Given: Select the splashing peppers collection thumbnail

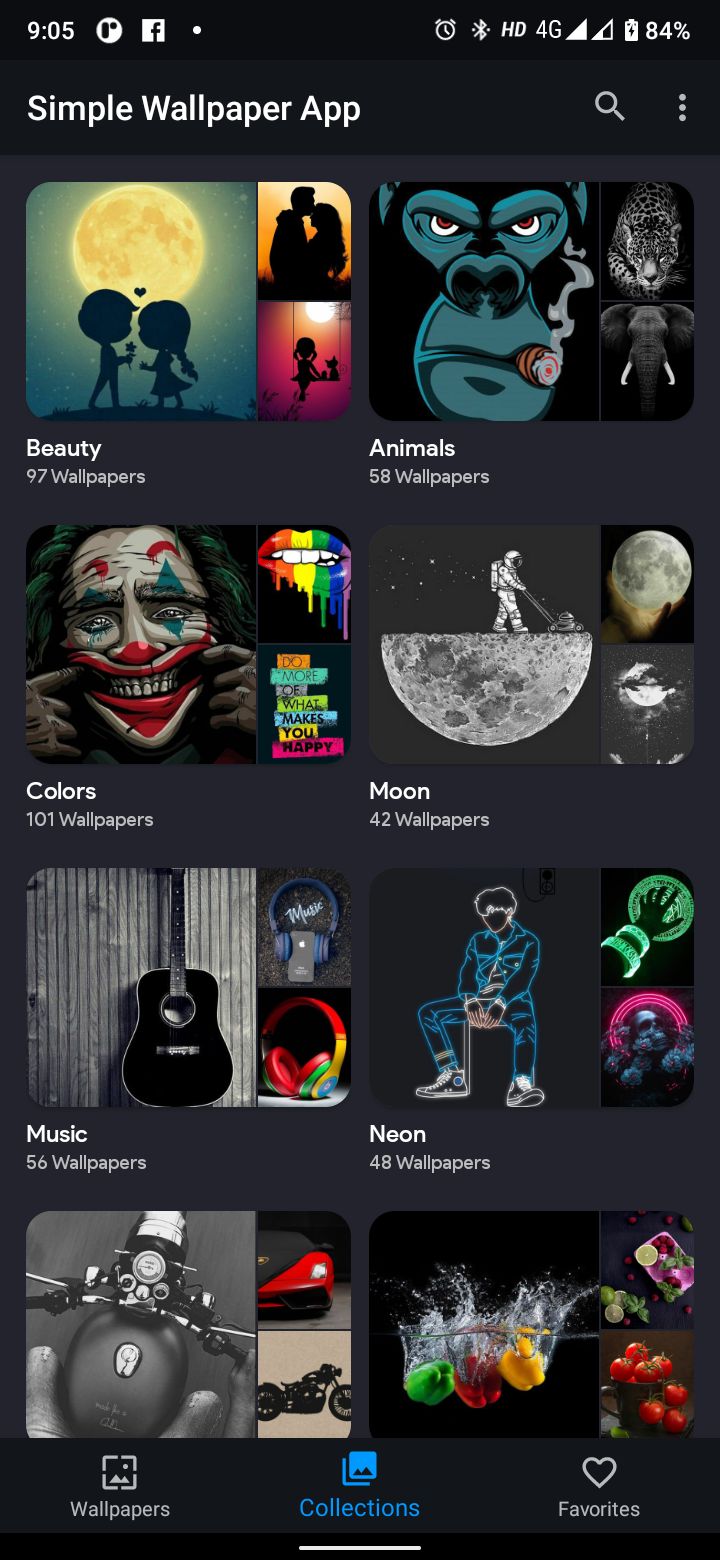Looking at the screenshot, I should tap(484, 1325).
